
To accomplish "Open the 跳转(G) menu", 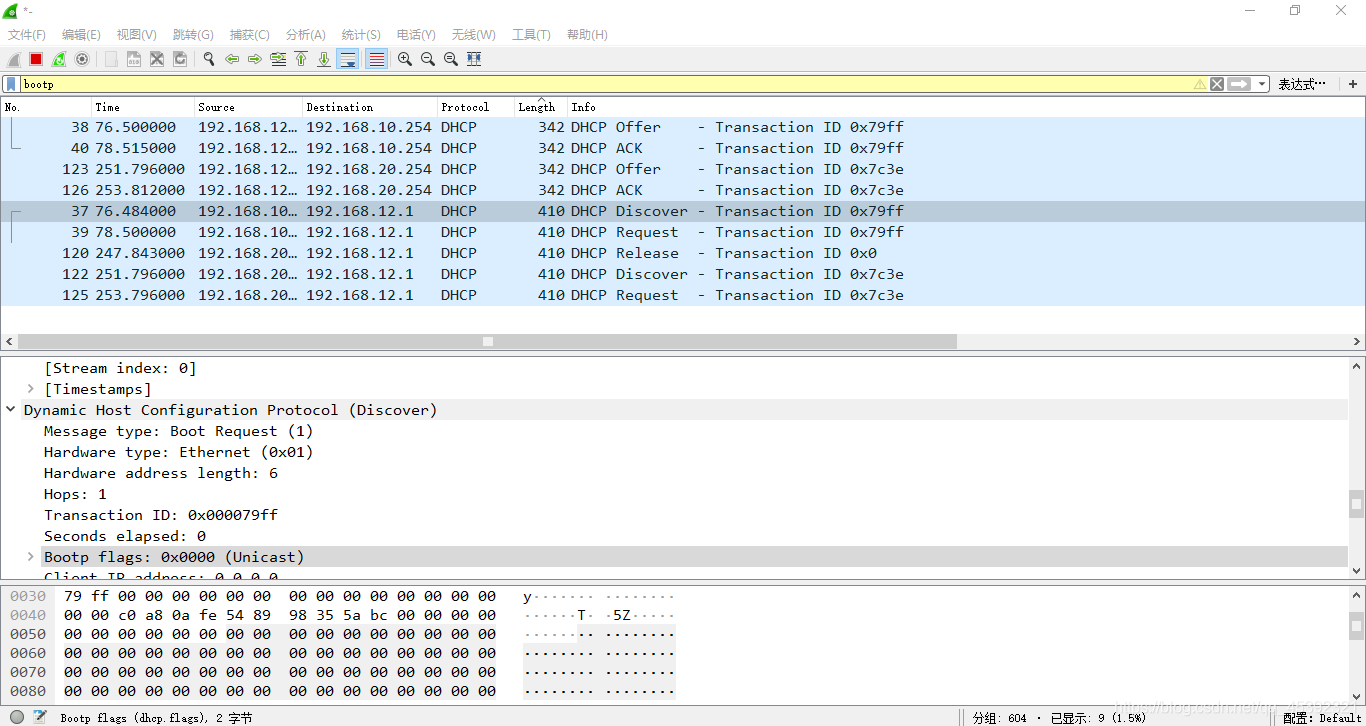I will 193,34.
